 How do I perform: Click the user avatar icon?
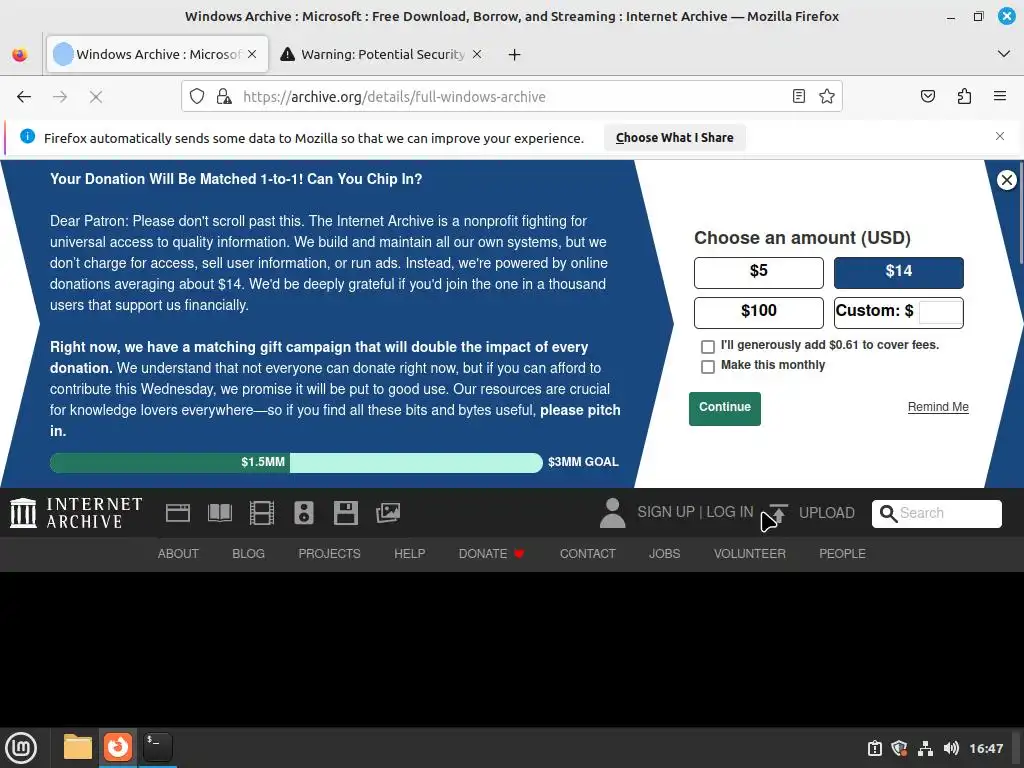click(x=613, y=513)
